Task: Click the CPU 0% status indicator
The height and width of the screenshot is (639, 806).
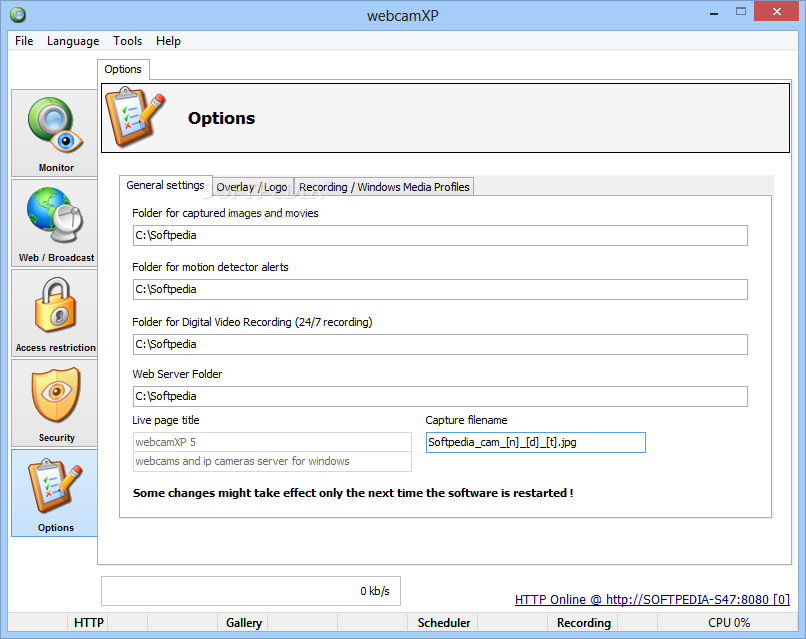Action: (x=728, y=623)
